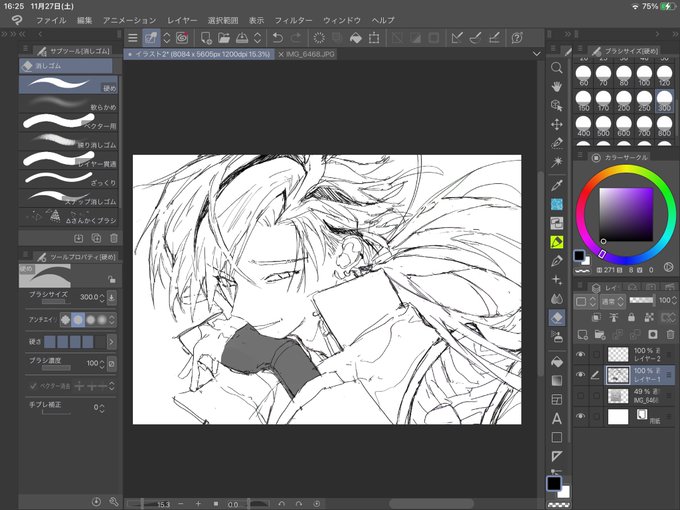The width and height of the screenshot is (680, 510).
Task: Select the ベクター用 eraser sub tool
Action: [x=69, y=123]
